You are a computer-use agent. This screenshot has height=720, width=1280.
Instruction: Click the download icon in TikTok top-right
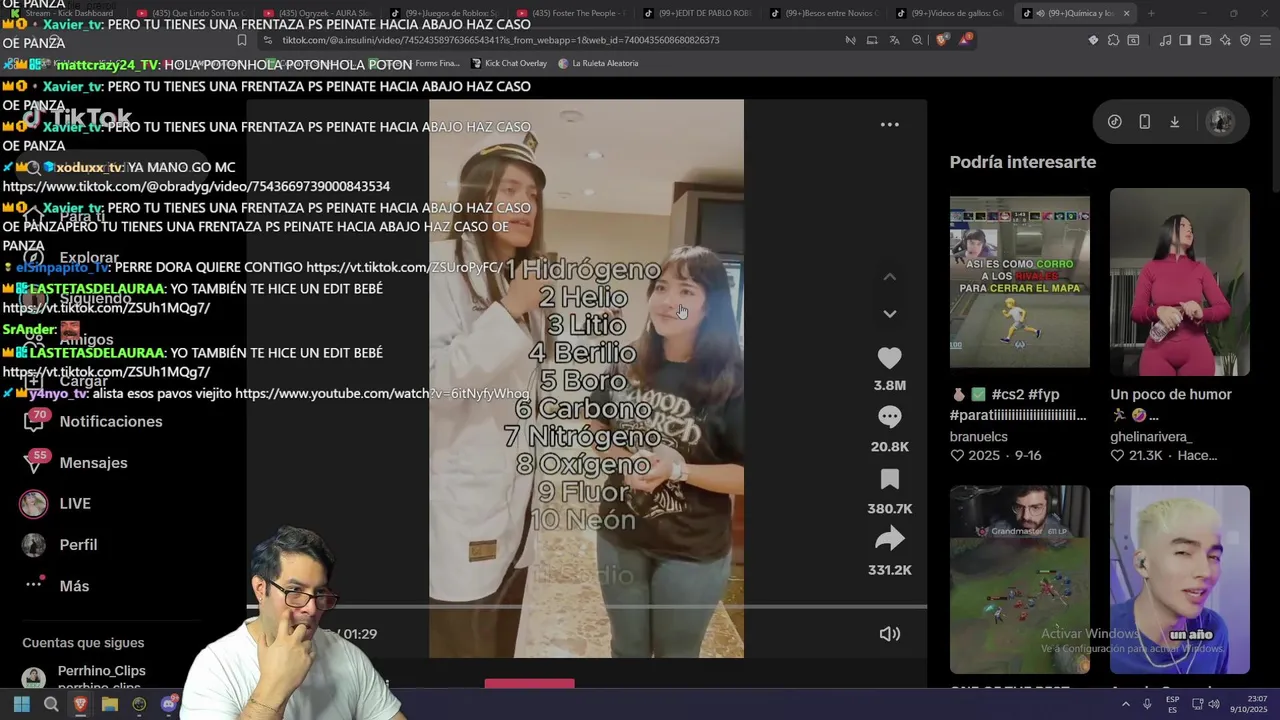[x=1174, y=122]
